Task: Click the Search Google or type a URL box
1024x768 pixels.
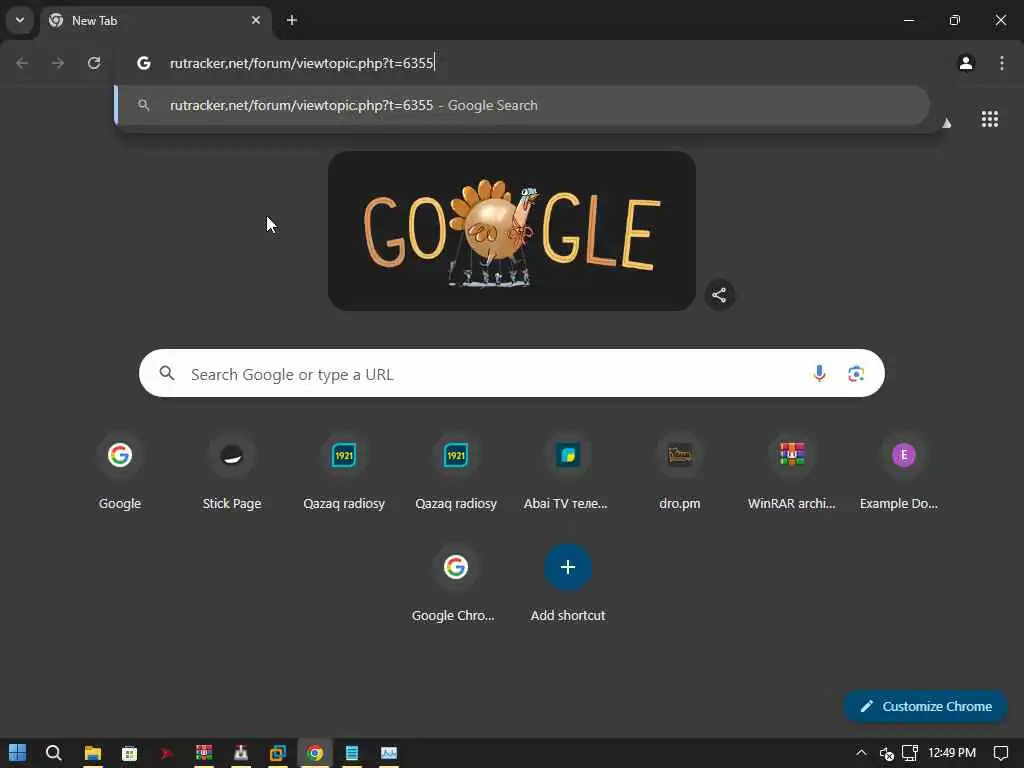Action: (x=511, y=374)
